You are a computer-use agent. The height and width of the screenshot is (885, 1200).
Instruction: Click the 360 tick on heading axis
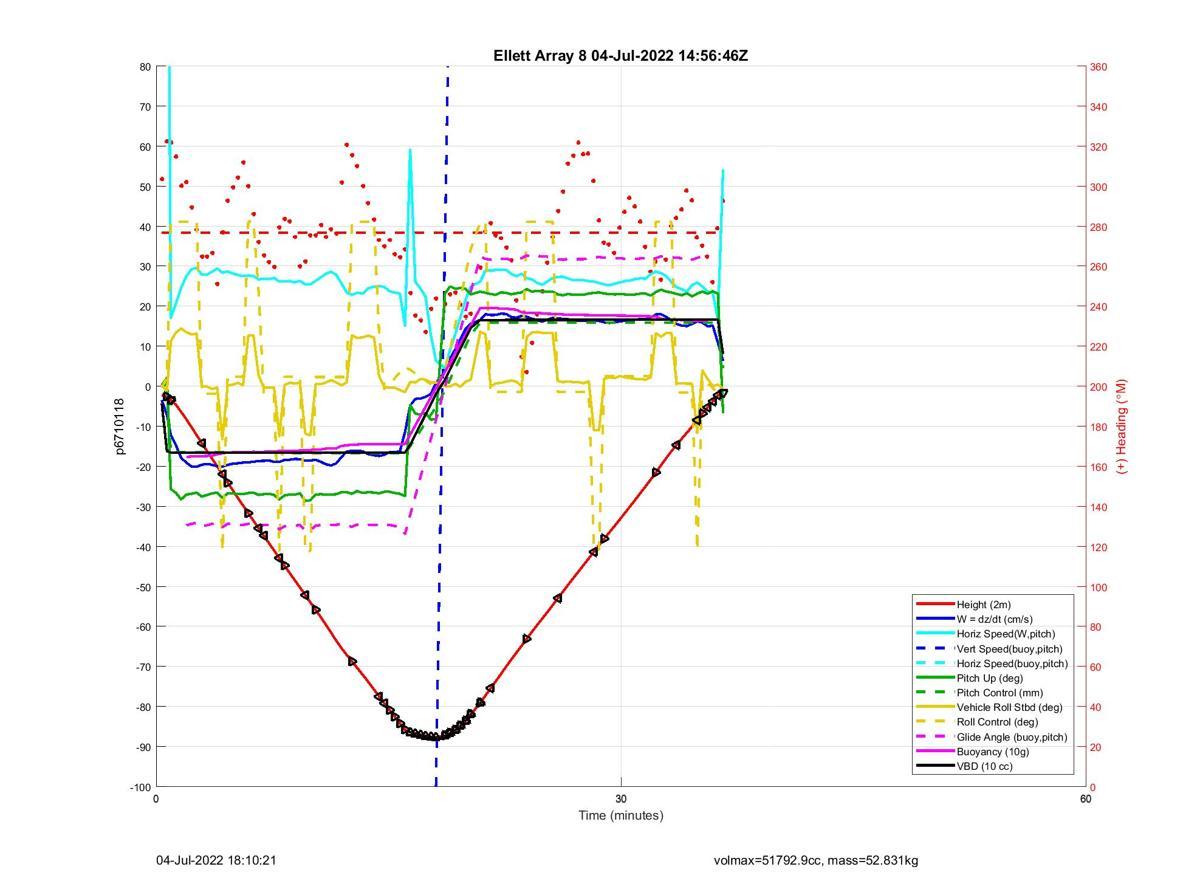(1099, 67)
